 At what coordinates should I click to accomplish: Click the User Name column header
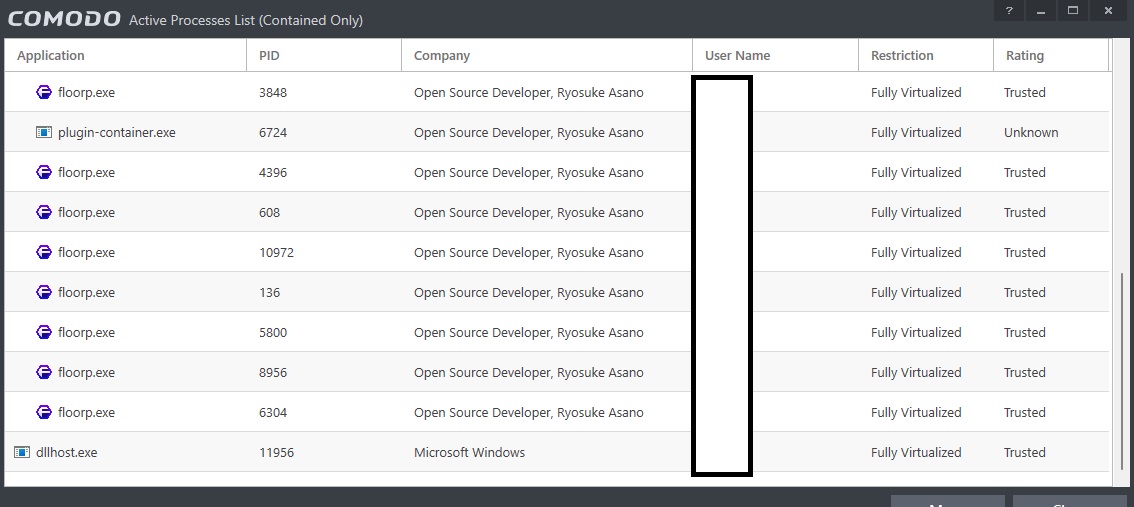[737, 56]
